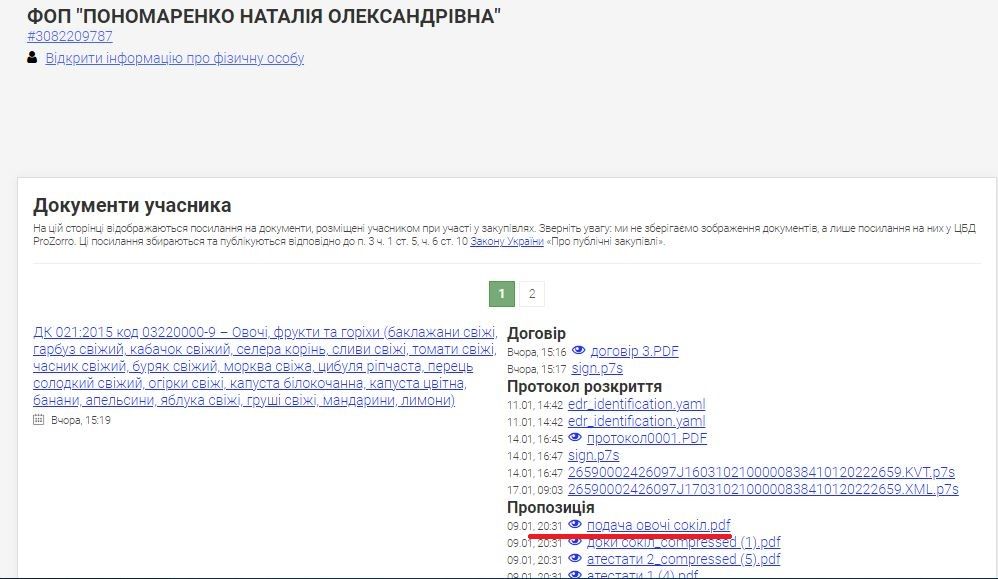Click the eye icon beside атестати 2_compressed (5).pdf
The image size is (998, 579).
(x=577, y=559)
